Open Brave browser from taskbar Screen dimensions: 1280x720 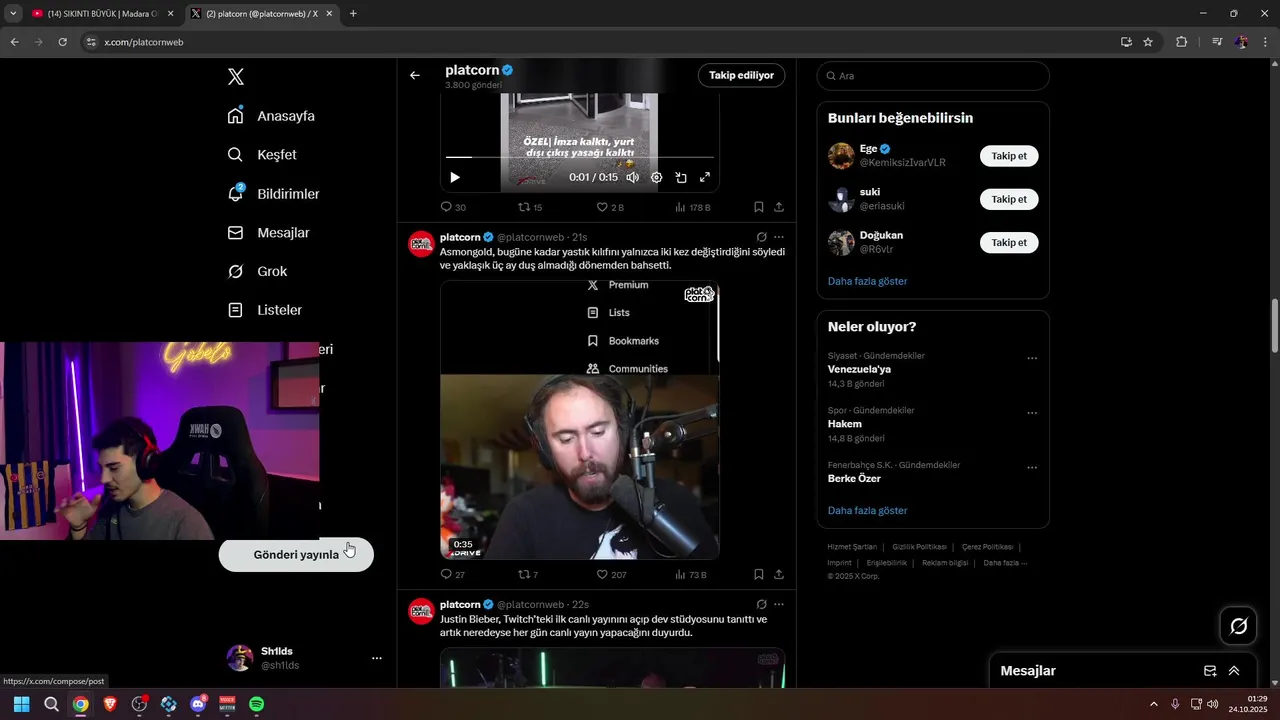pyautogui.click(x=110, y=704)
